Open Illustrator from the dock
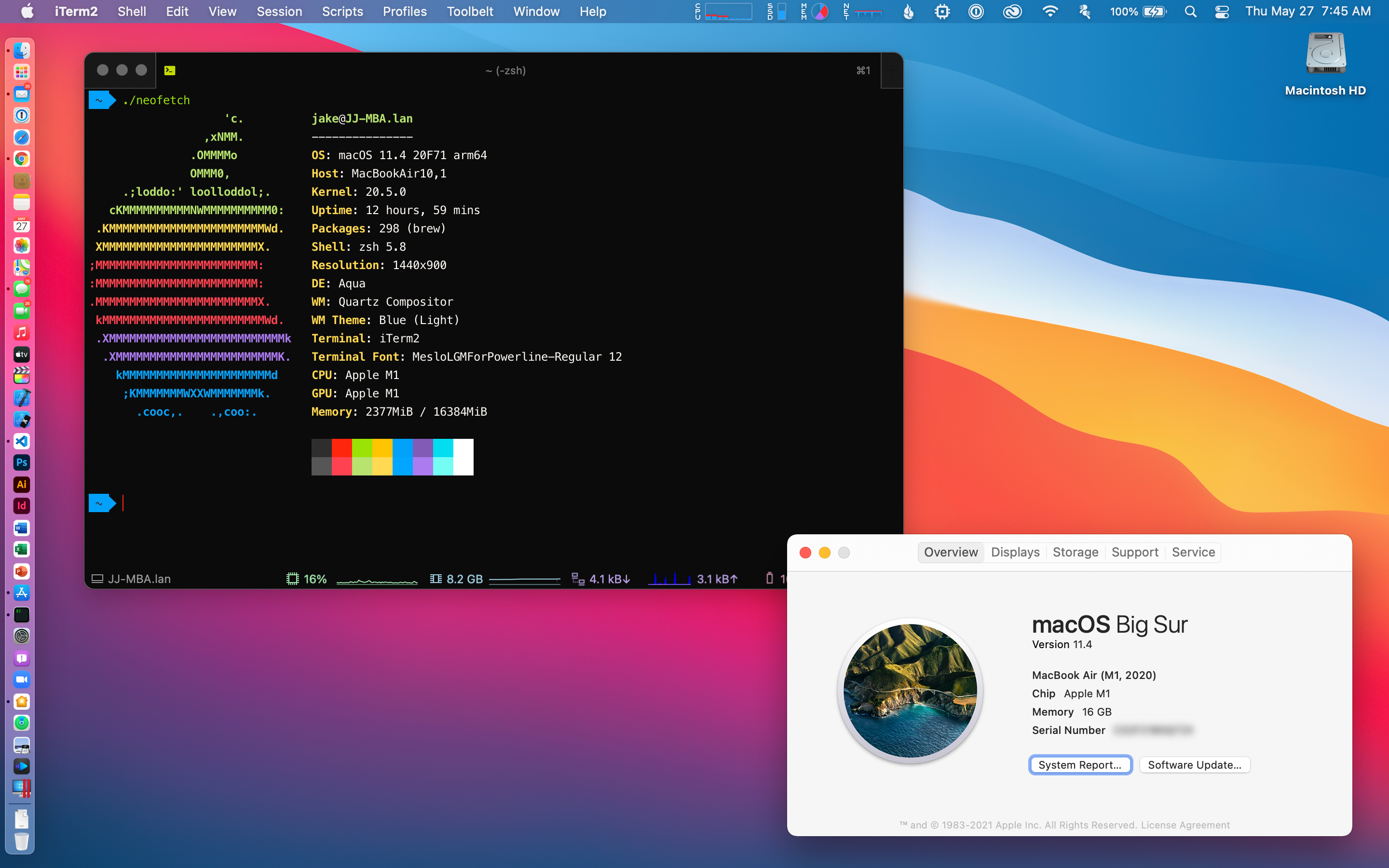Viewport: 1389px width, 868px height. [22, 485]
